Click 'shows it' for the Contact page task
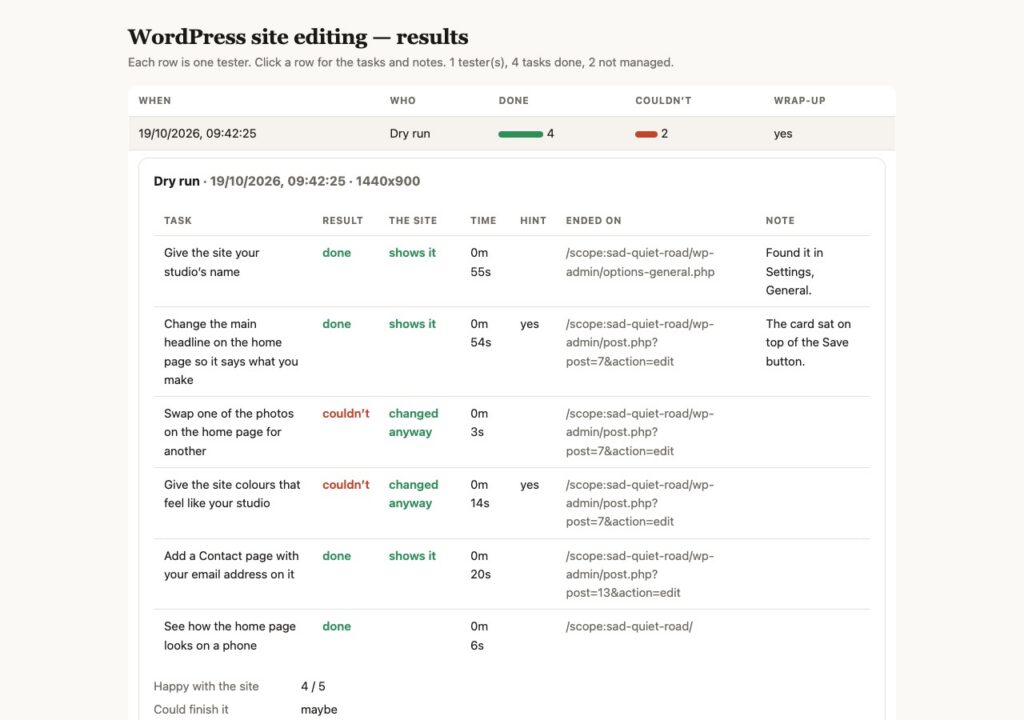Image resolution: width=1024 pixels, height=720 pixels. pos(412,556)
